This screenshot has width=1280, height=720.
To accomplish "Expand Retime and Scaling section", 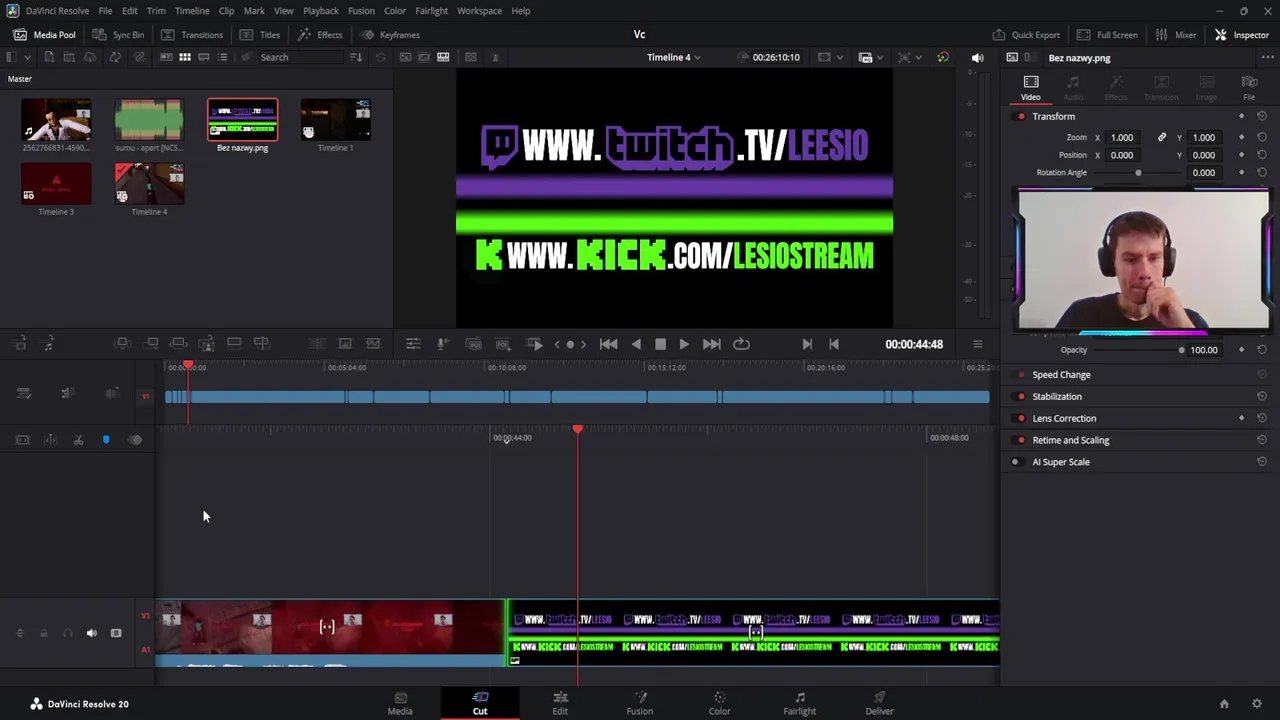I will point(1070,440).
